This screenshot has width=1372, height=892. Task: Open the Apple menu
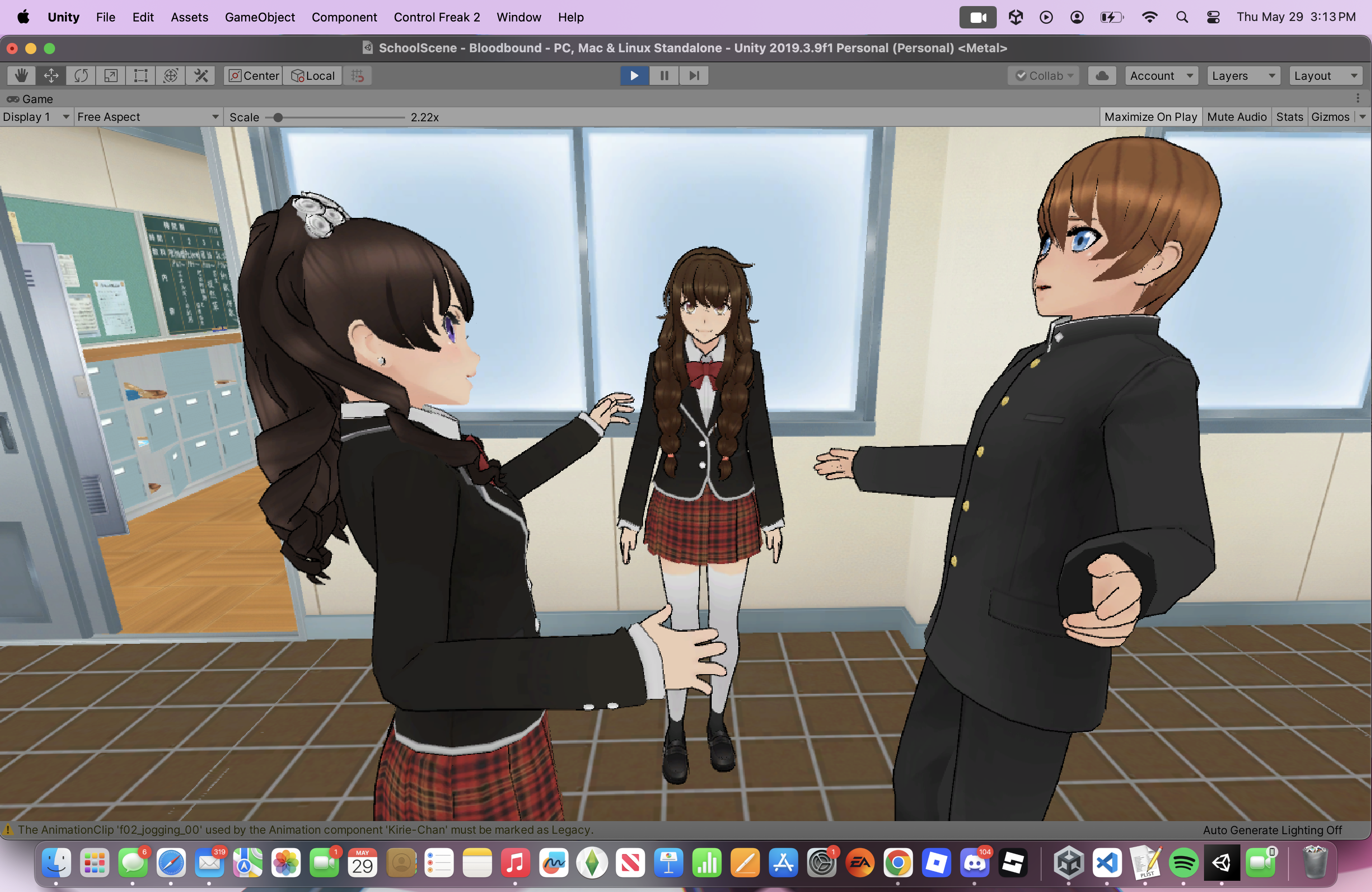pyautogui.click(x=24, y=17)
